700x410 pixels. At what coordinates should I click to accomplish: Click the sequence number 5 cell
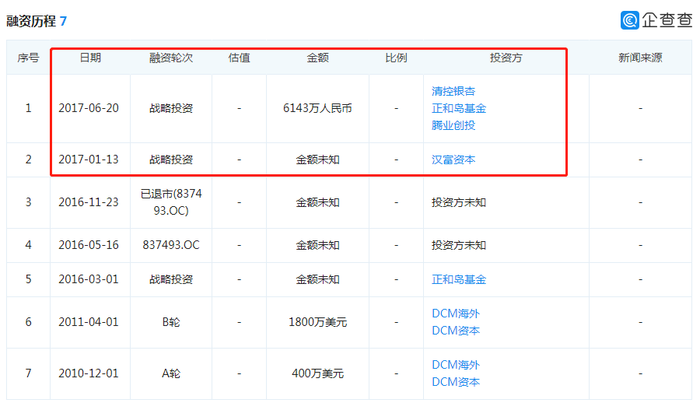(28, 279)
